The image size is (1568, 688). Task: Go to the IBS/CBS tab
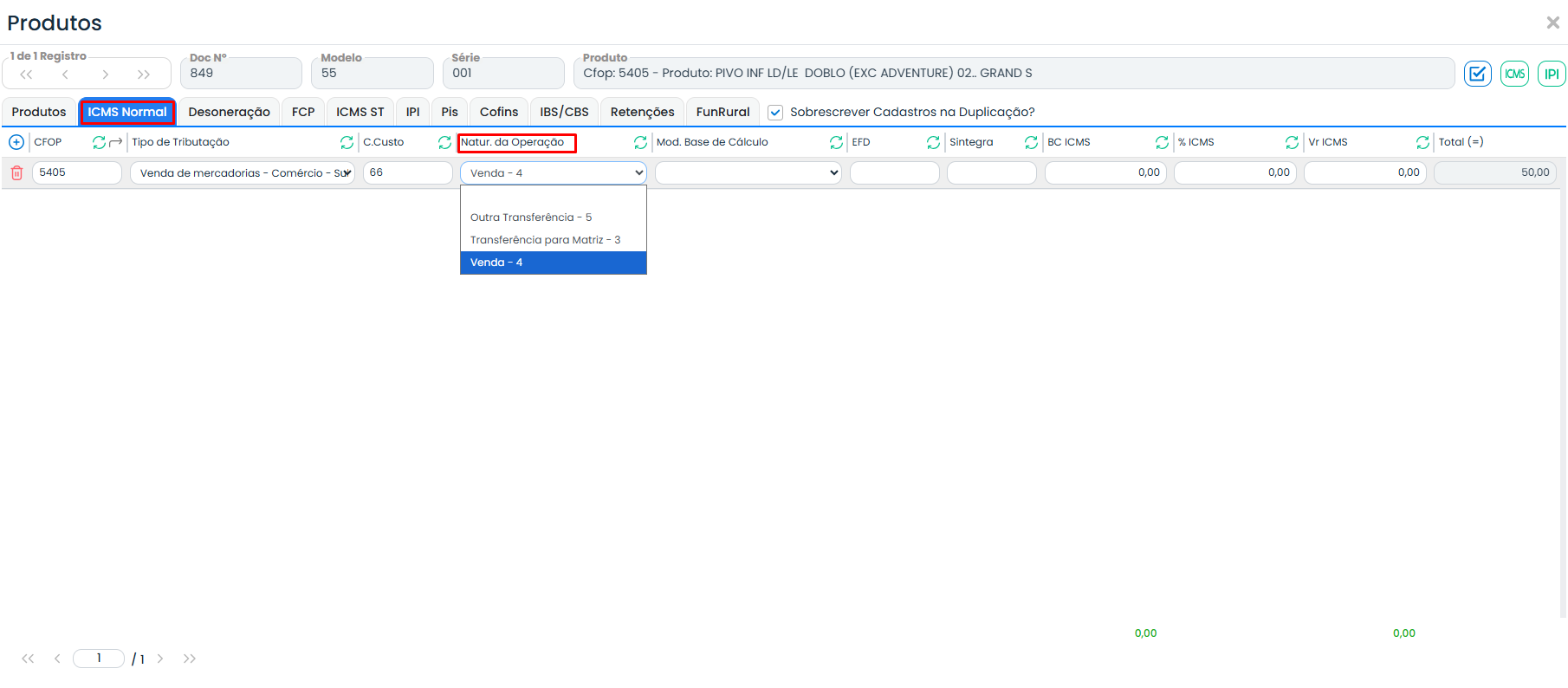(x=564, y=113)
